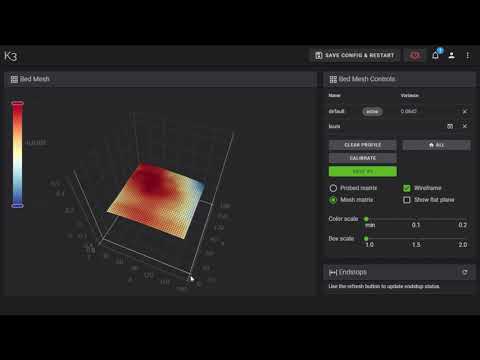The image size is (480, 360).
Task: Click the Bed Mesh panel grid icon
Action: 14,79
